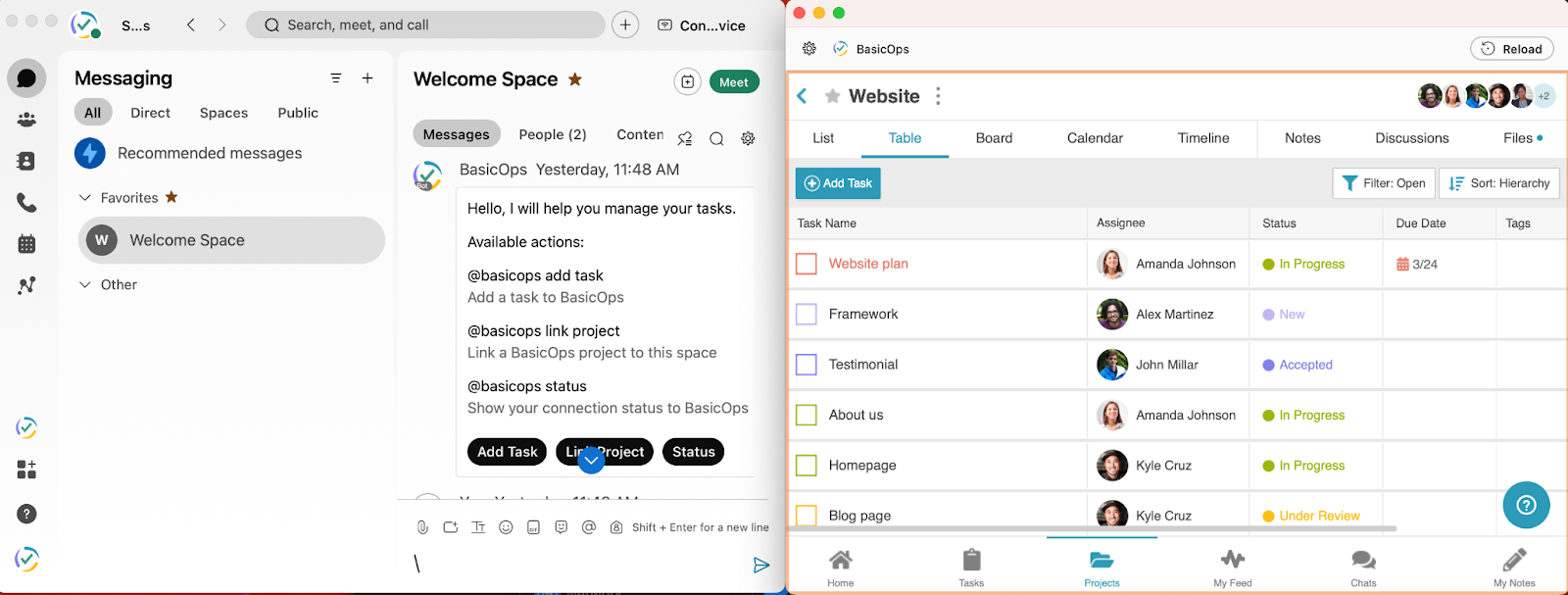This screenshot has width=1568, height=595.
Task: Click the mention @ icon in composer
Action: click(588, 527)
